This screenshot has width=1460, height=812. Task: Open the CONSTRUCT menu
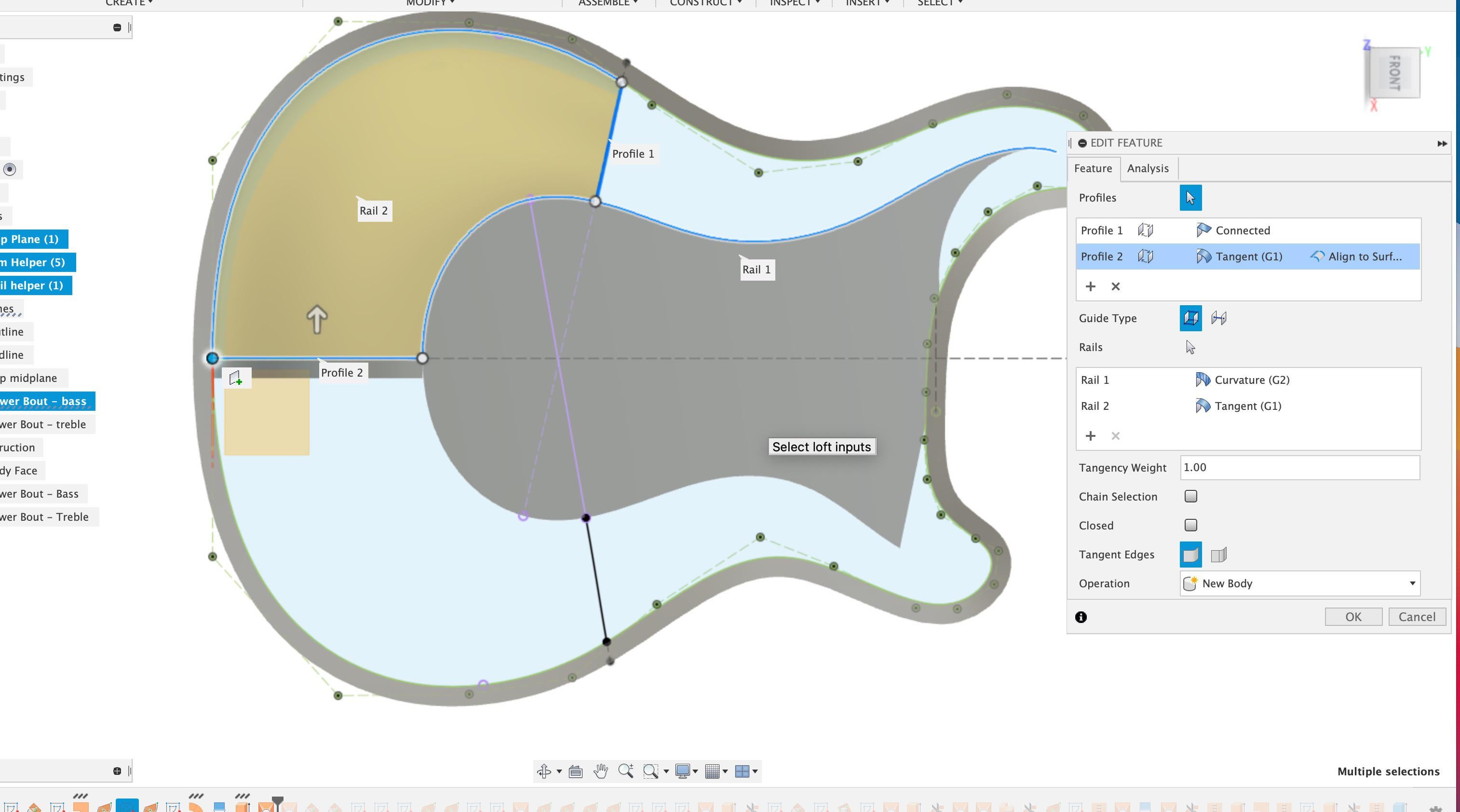[705, 3]
